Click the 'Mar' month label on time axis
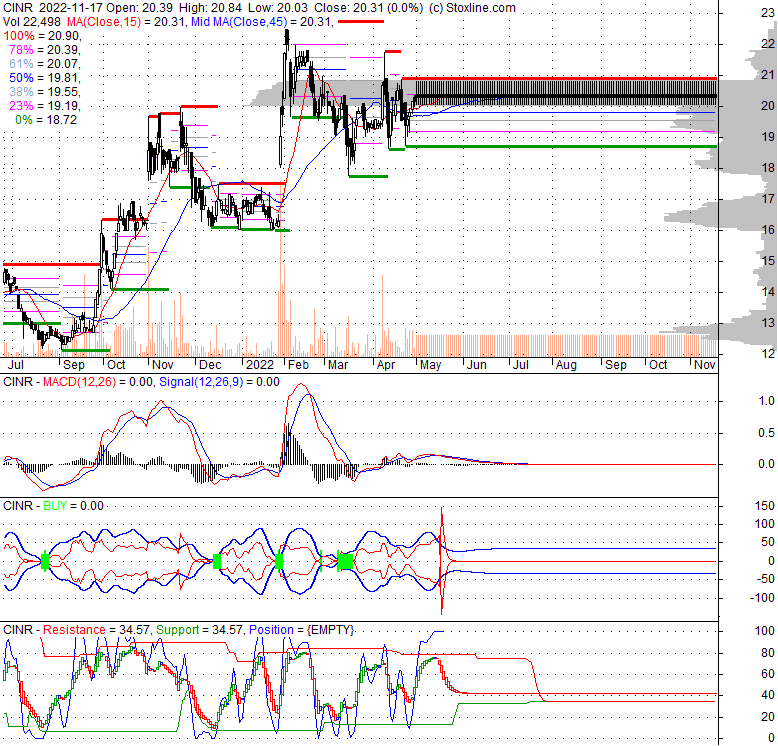Screen dimensions: 778x746 click(x=338, y=365)
